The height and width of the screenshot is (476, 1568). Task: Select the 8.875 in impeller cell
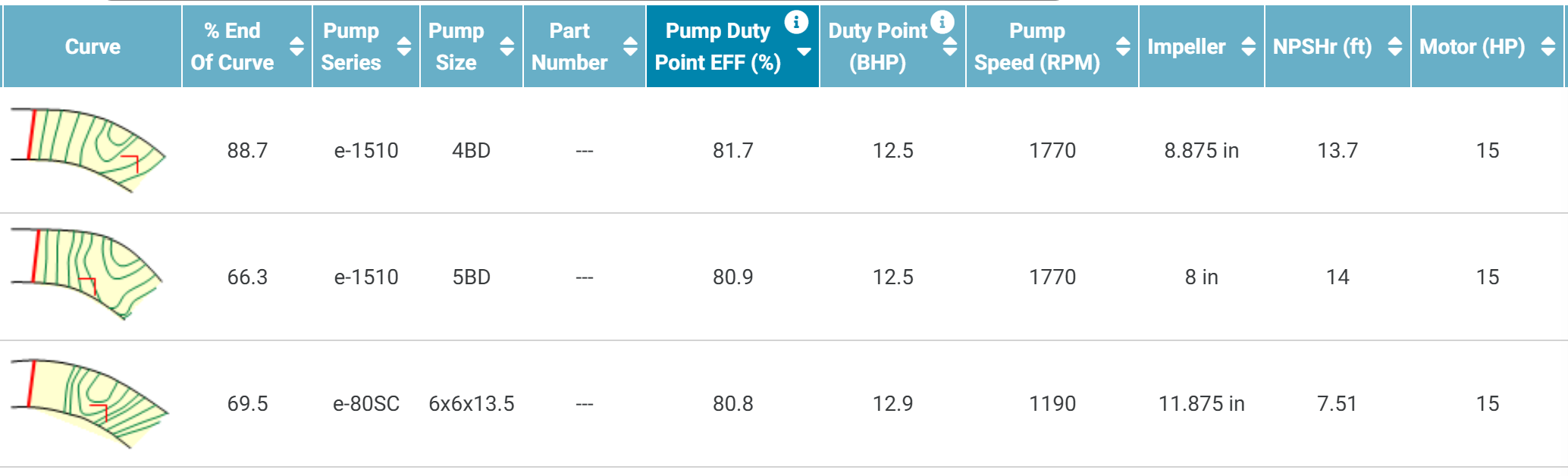click(x=1201, y=151)
